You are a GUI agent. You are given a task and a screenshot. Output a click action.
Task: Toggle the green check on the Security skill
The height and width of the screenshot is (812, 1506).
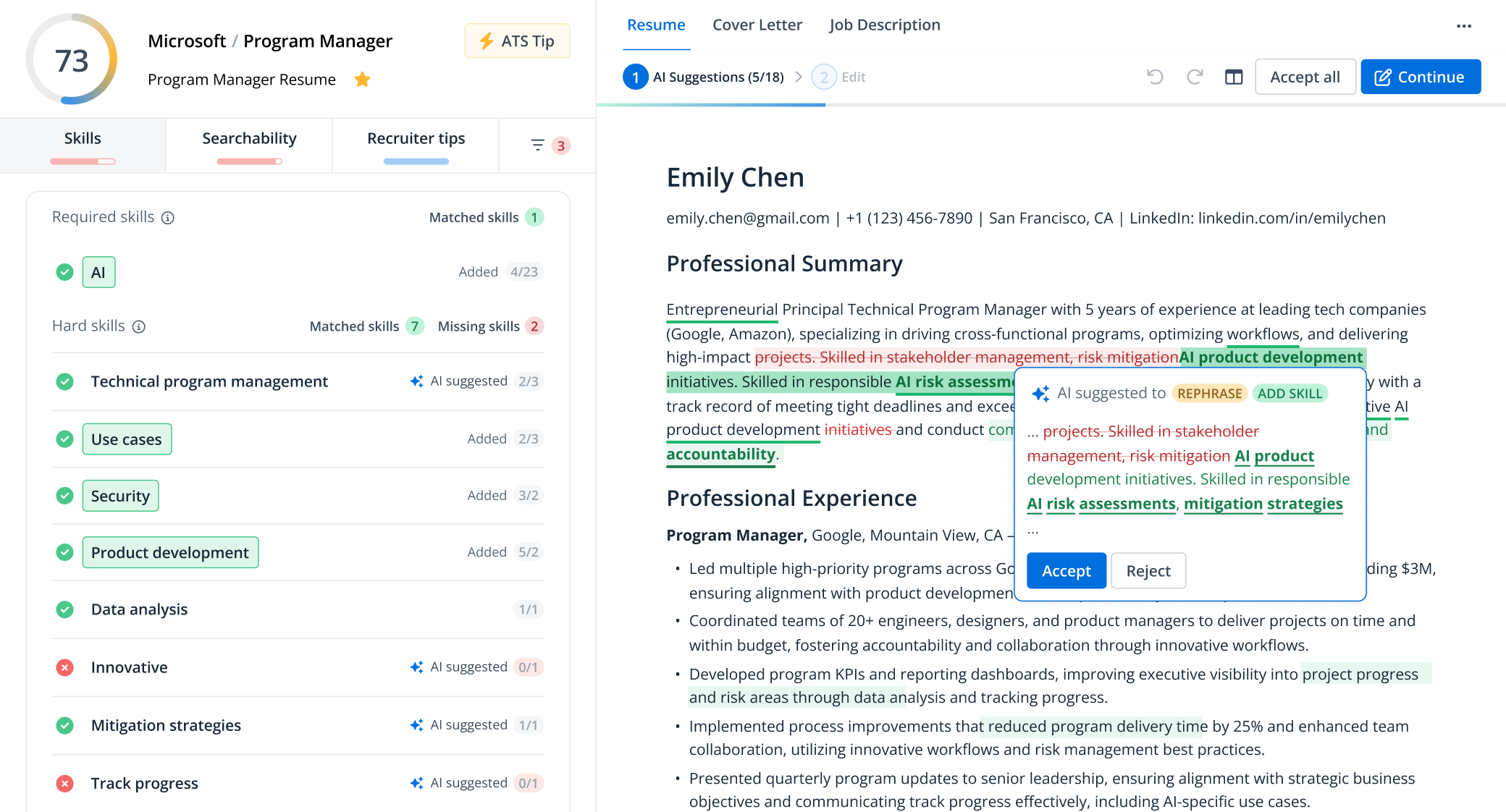[x=64, y=496]
